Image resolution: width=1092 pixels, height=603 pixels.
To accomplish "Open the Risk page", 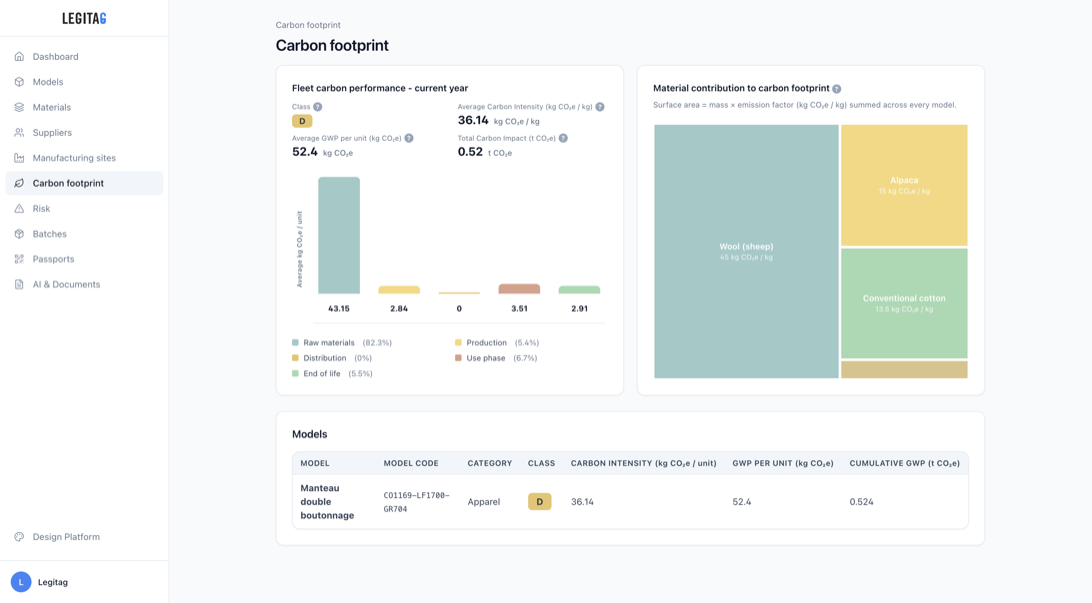I will point(84,208).
